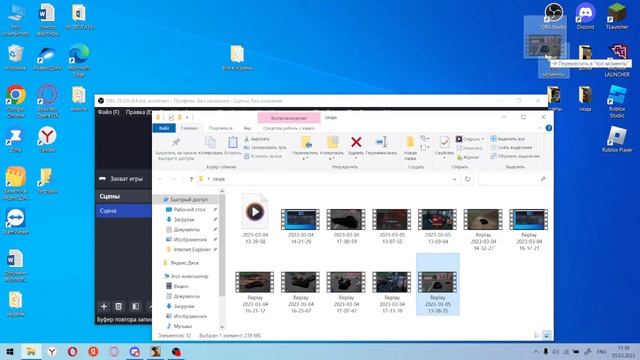Open the Properties dropdown arrow
640x360 pixels.
click(444, 158)
